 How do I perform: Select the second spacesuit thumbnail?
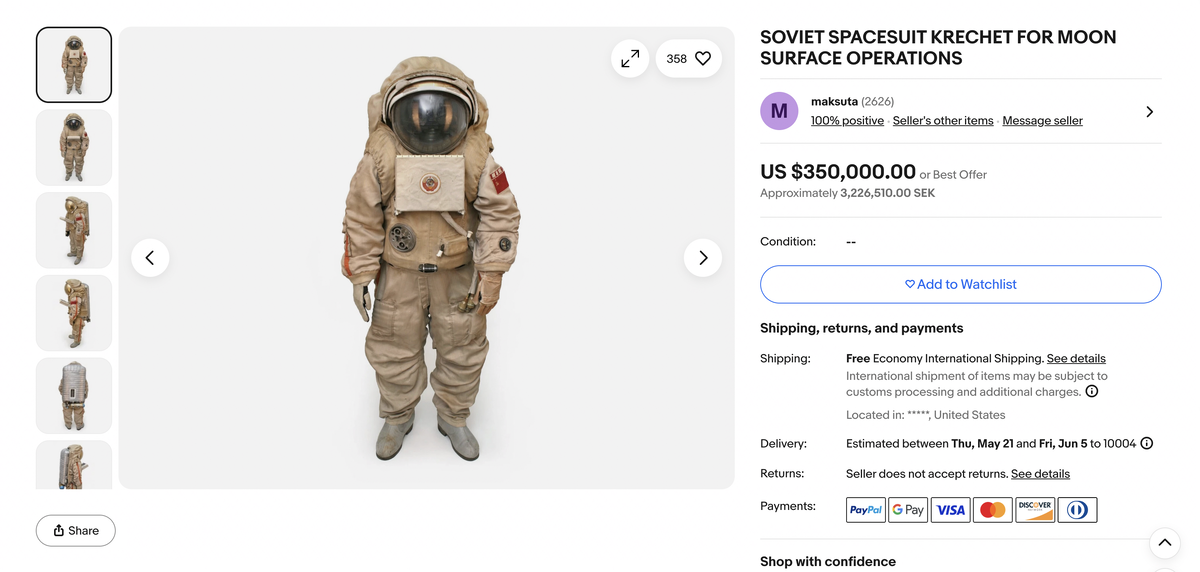click(x=74, y=148)
